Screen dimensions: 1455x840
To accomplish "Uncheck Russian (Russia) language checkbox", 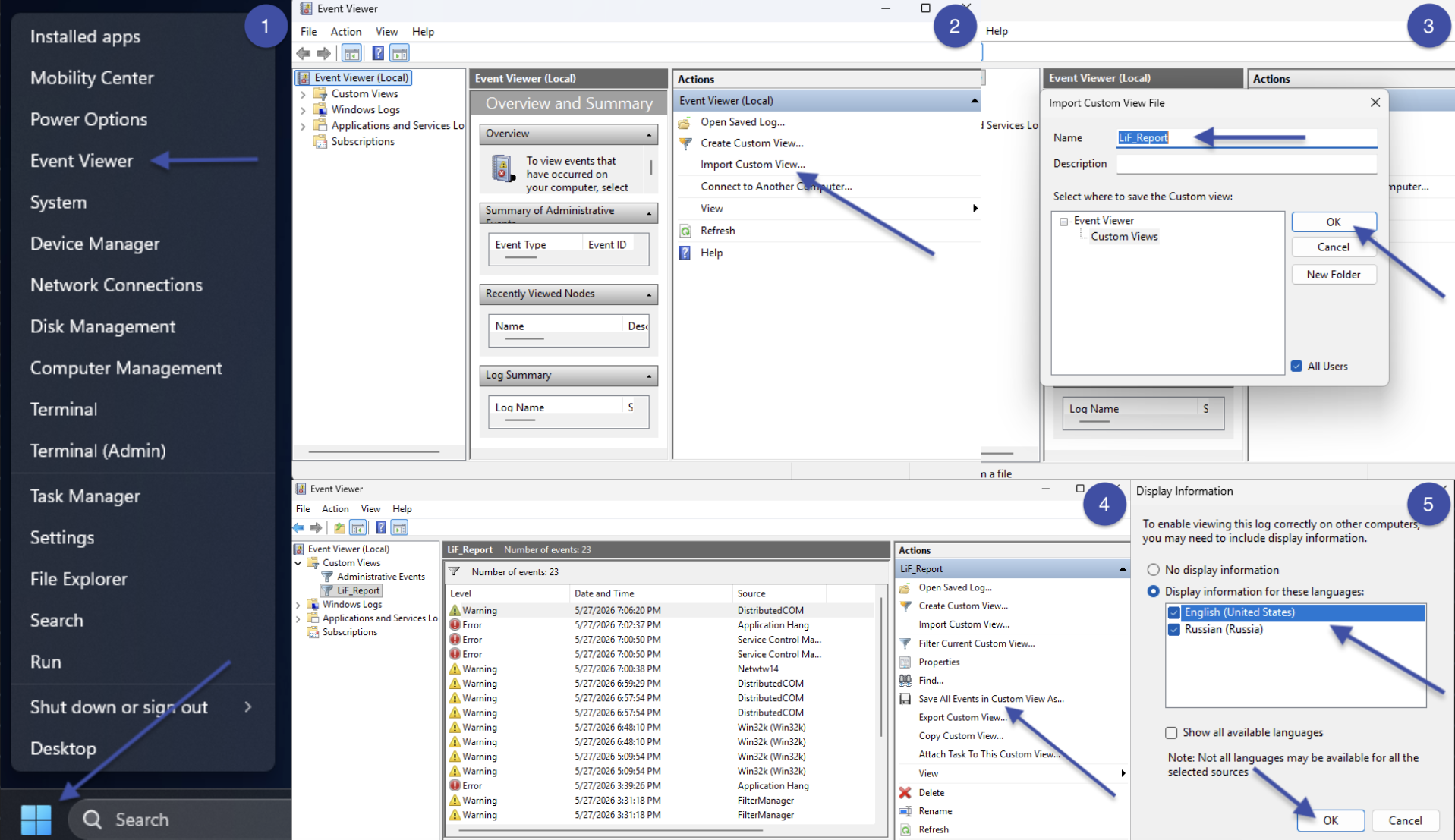I will pyautogui.click(x=1173, y=630).
